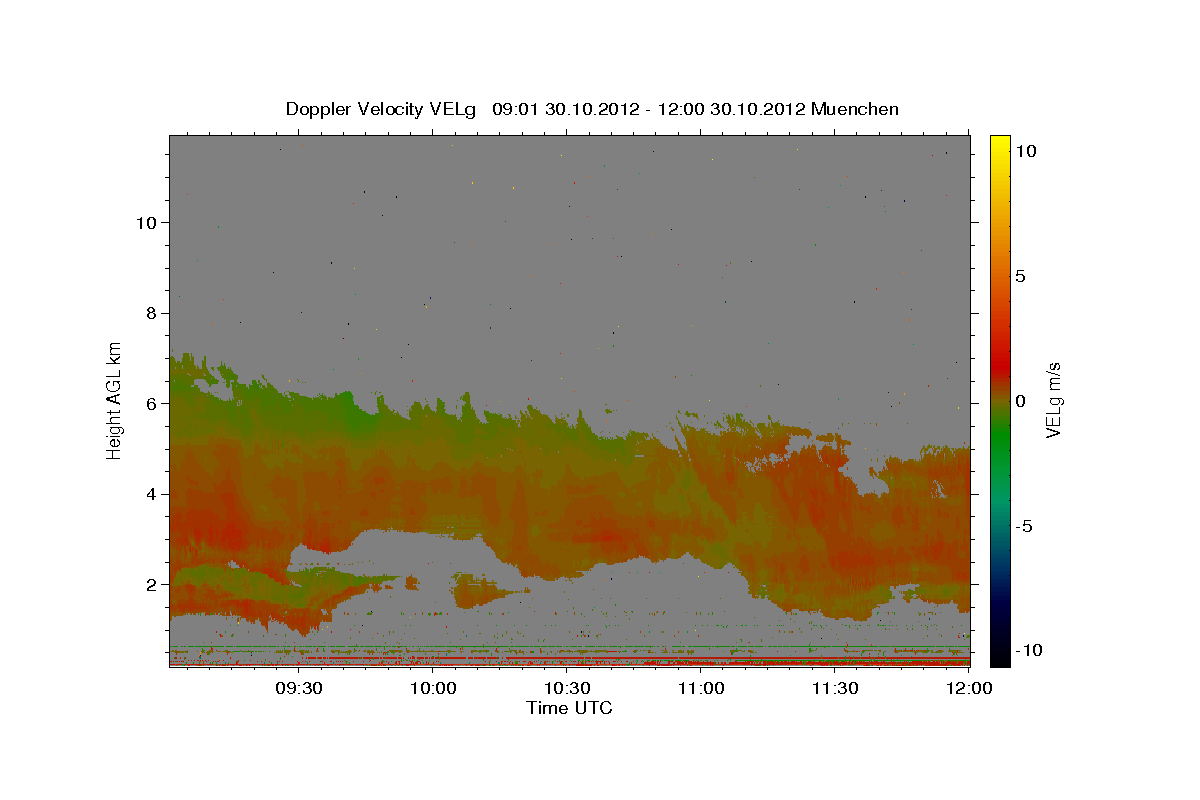1200x800 pixels.
Task: Click the height tick label 8
Action: coord(151,313)
